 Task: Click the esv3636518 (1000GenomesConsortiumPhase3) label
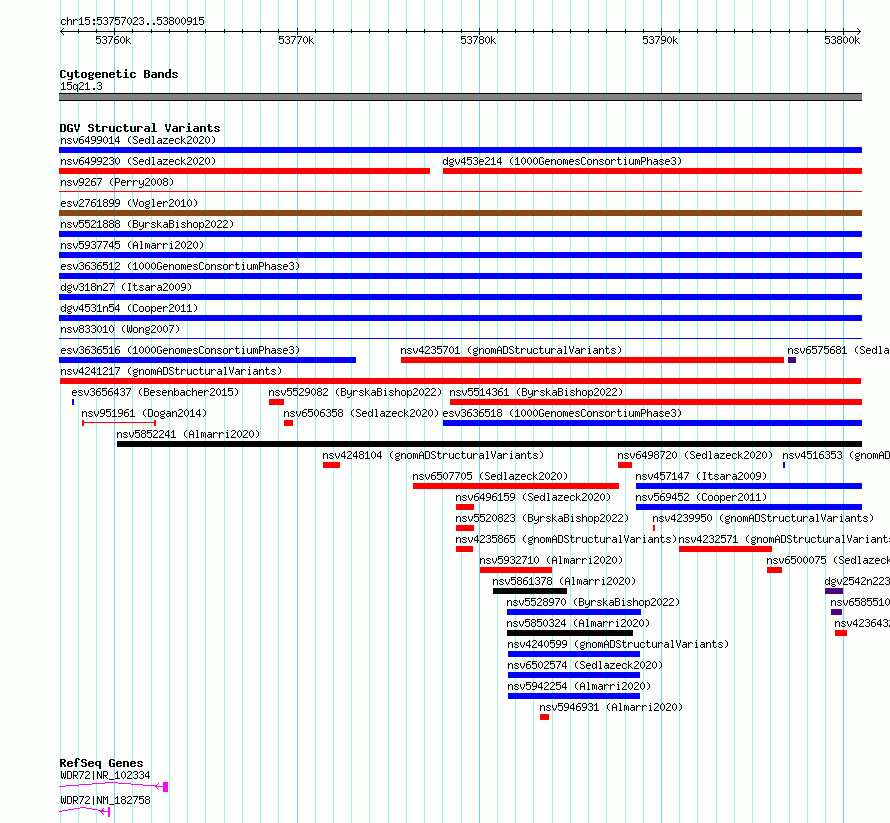[562, 413]
